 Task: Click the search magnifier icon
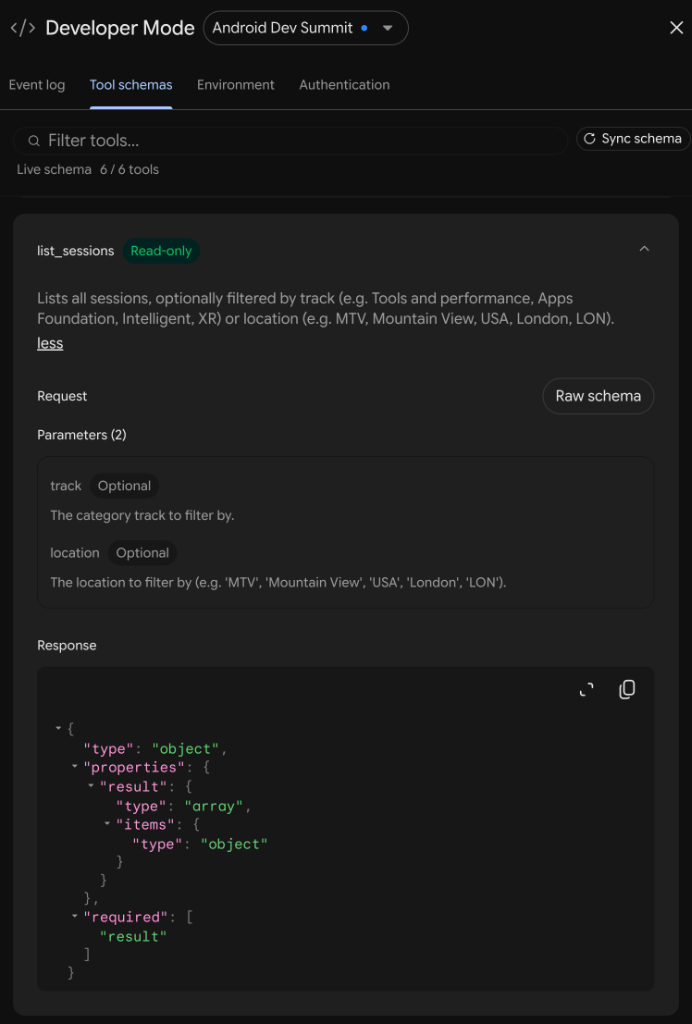click(34, 140)
